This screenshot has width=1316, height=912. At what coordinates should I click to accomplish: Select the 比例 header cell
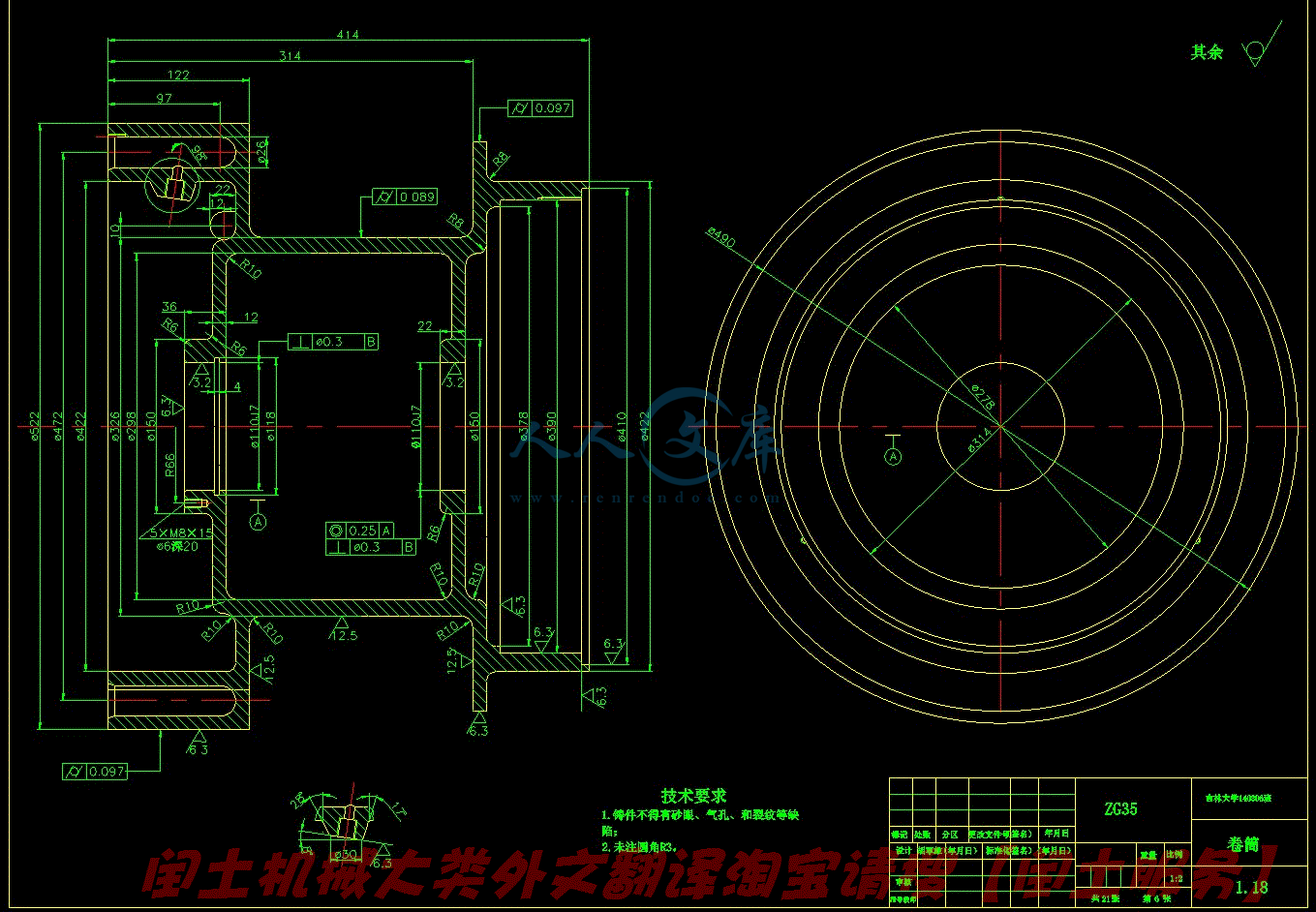coord(1176,856)
